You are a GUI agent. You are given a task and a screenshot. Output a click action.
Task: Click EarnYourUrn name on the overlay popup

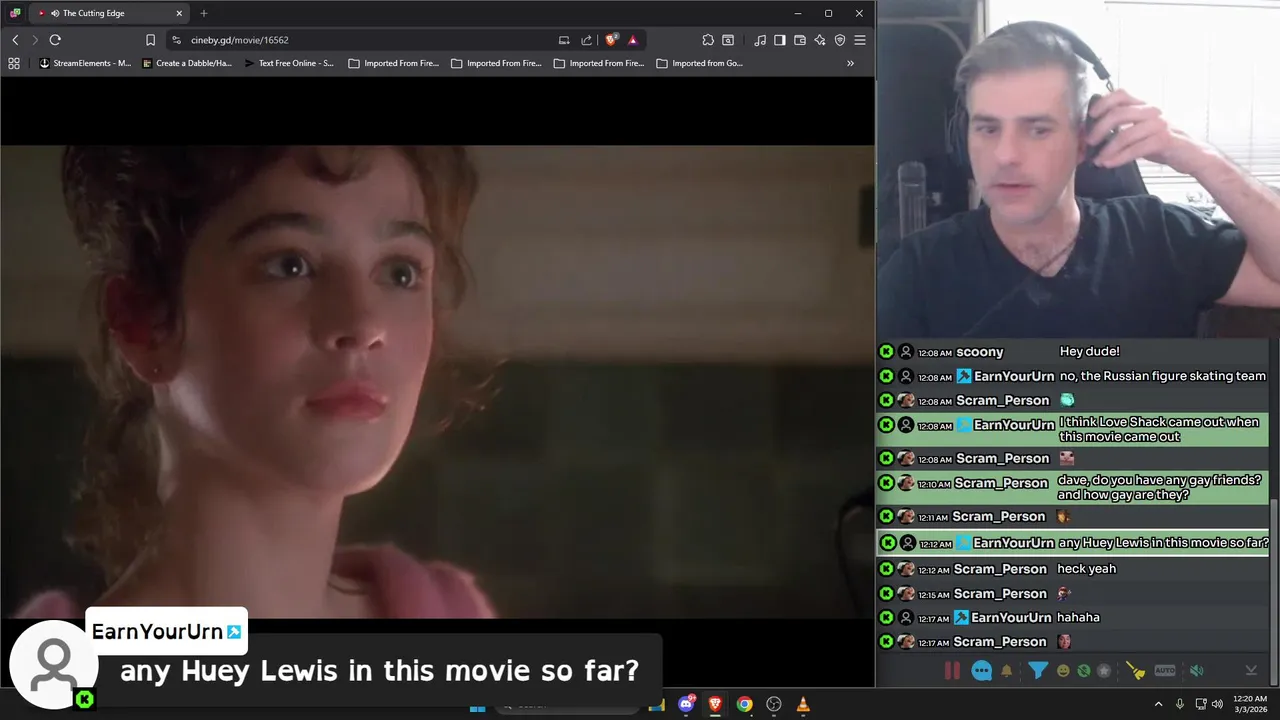click(157, 631)
